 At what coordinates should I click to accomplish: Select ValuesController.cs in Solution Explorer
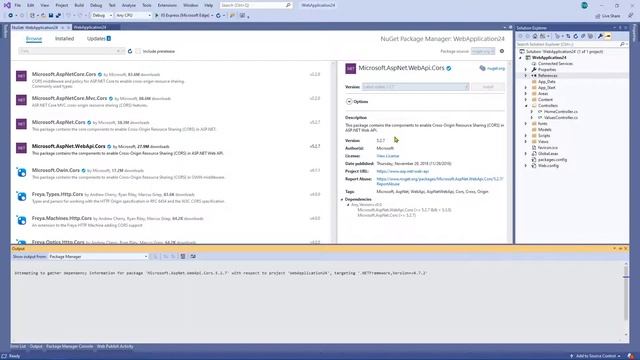click(561, 118)
